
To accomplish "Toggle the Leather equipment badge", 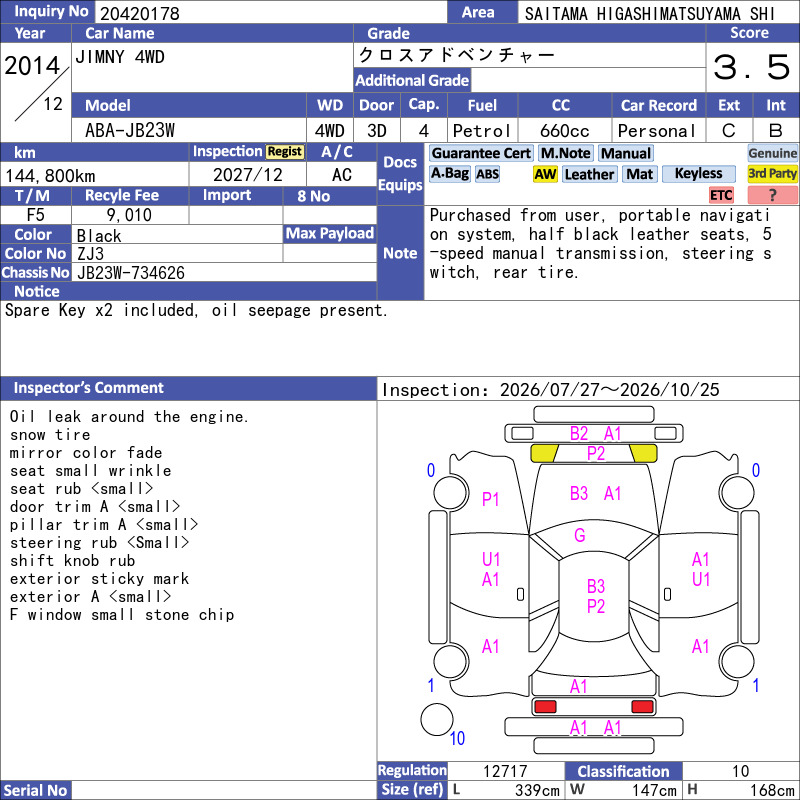I will tap(589, 174).
